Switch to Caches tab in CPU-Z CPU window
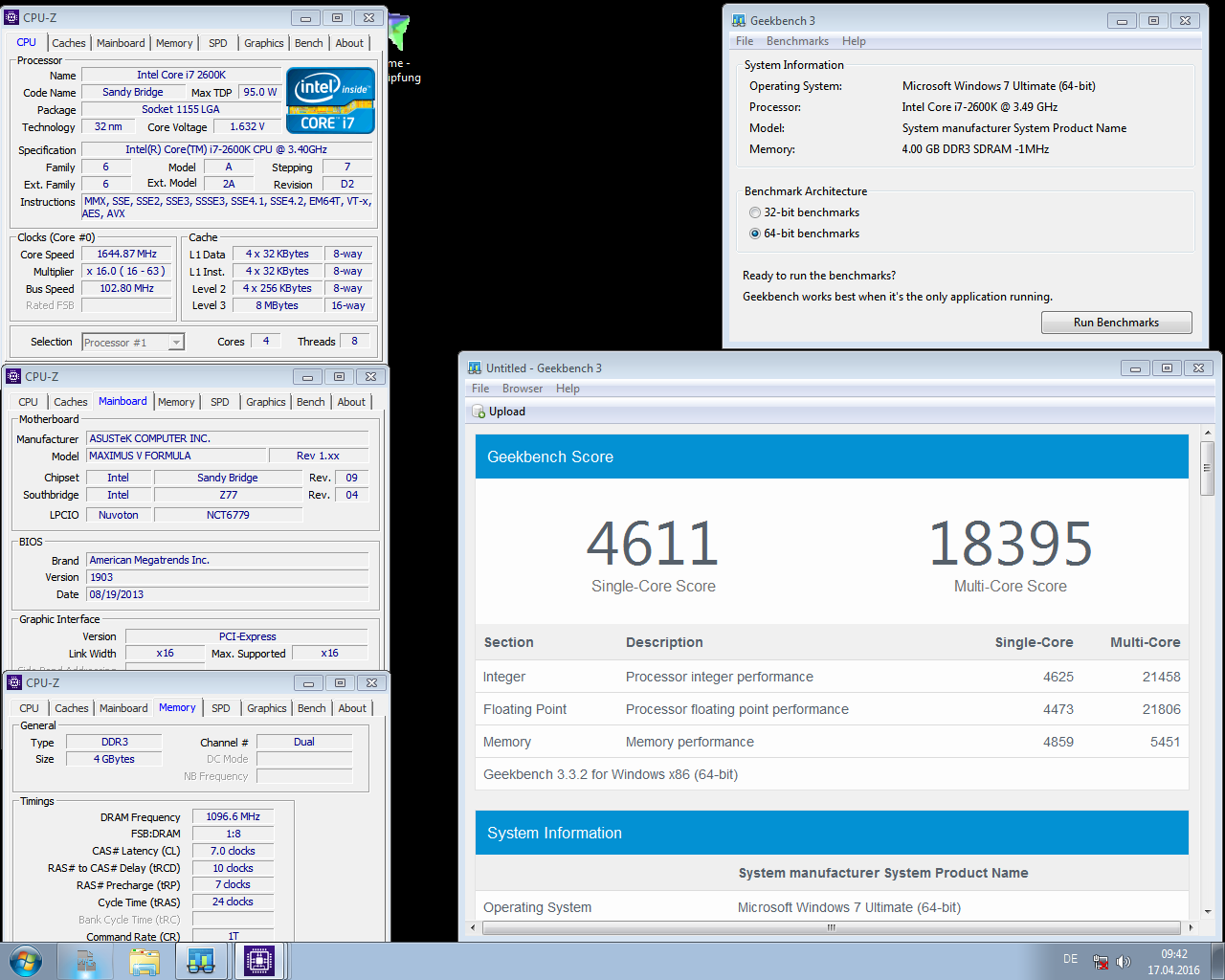The height and width of the screenshot is (980, 1225). pos(69,43)
